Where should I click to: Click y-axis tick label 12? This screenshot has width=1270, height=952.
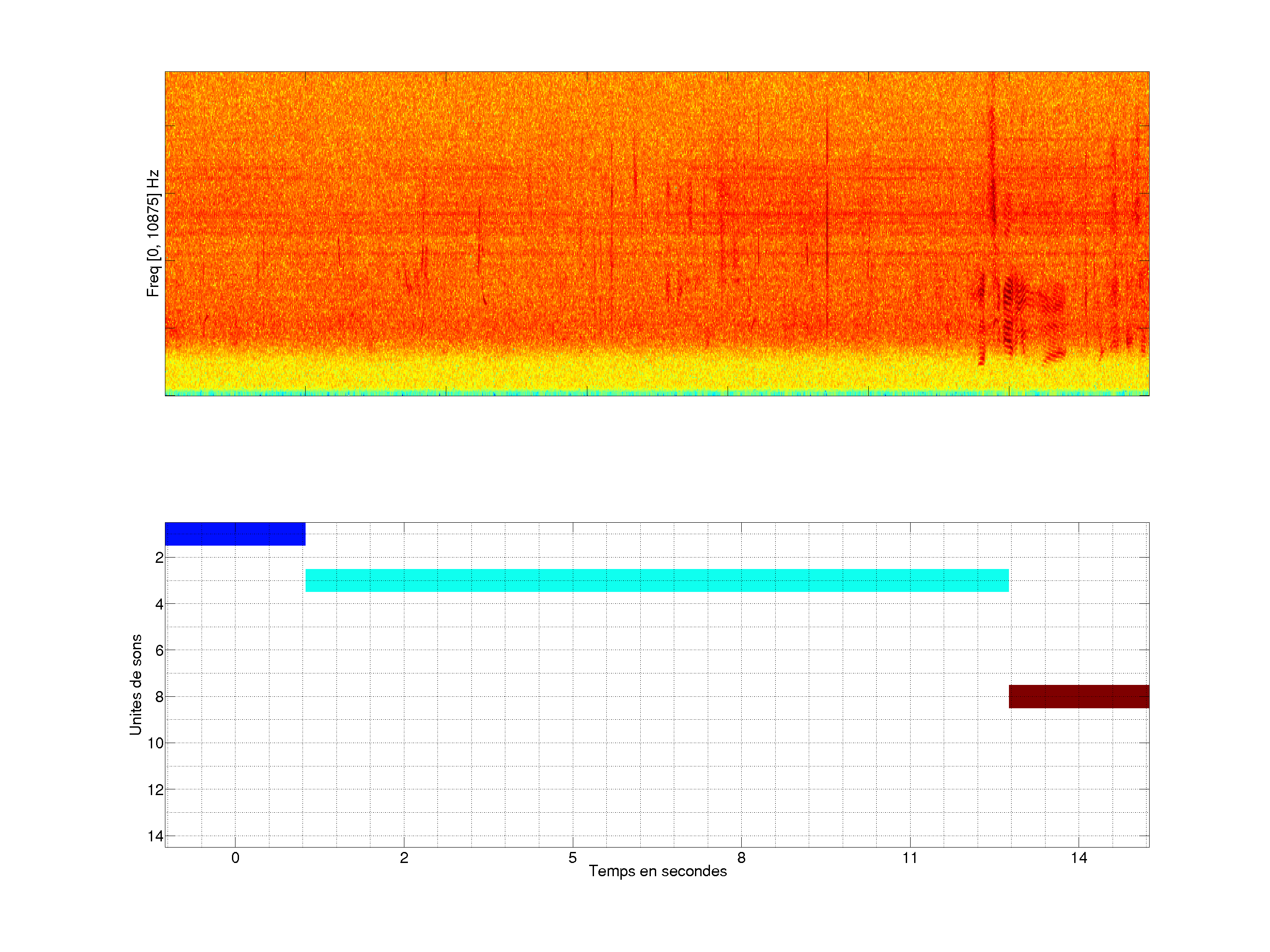[x=156, y=790]
